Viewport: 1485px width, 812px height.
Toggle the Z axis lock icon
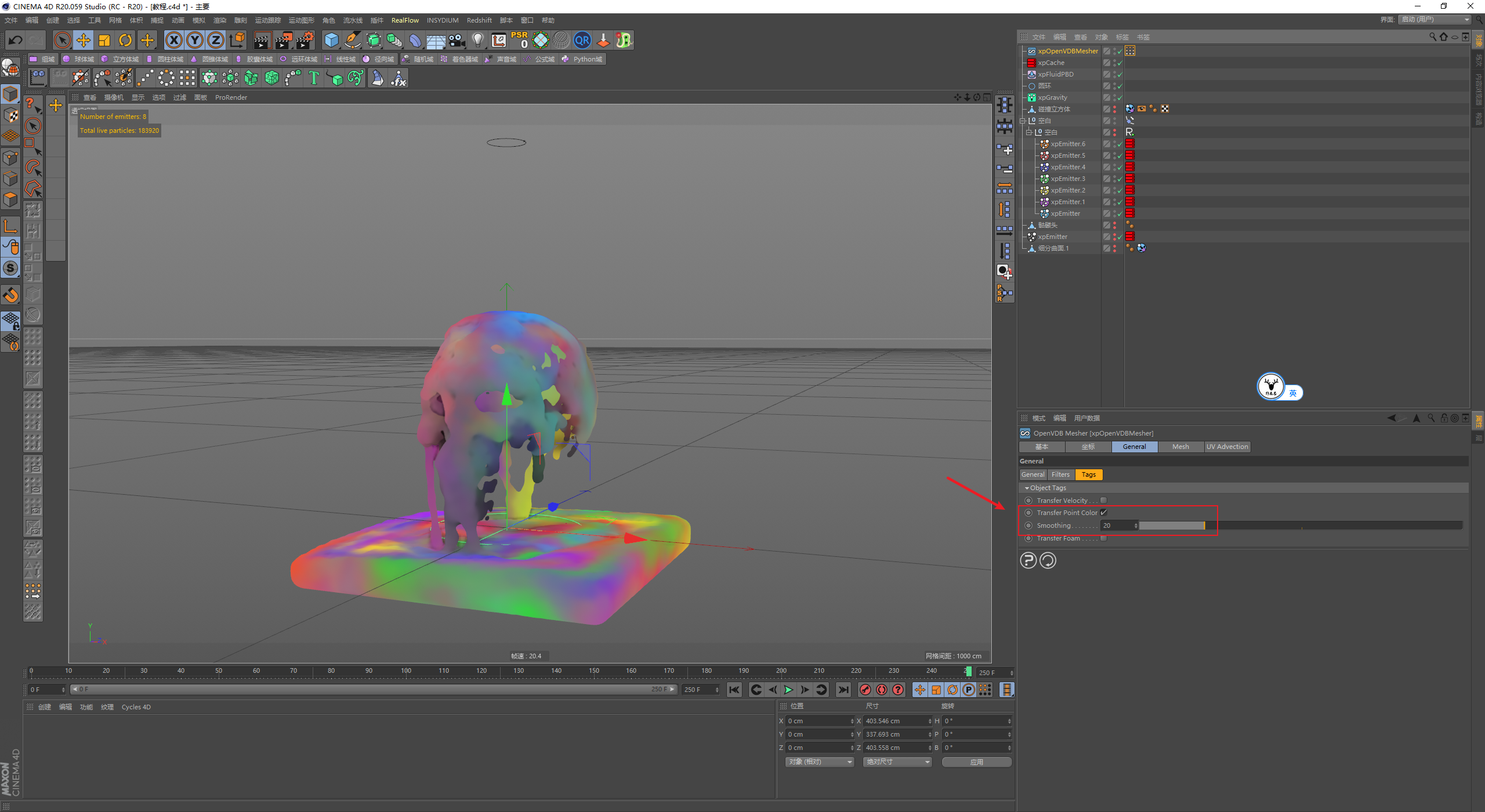pos(216,40)
